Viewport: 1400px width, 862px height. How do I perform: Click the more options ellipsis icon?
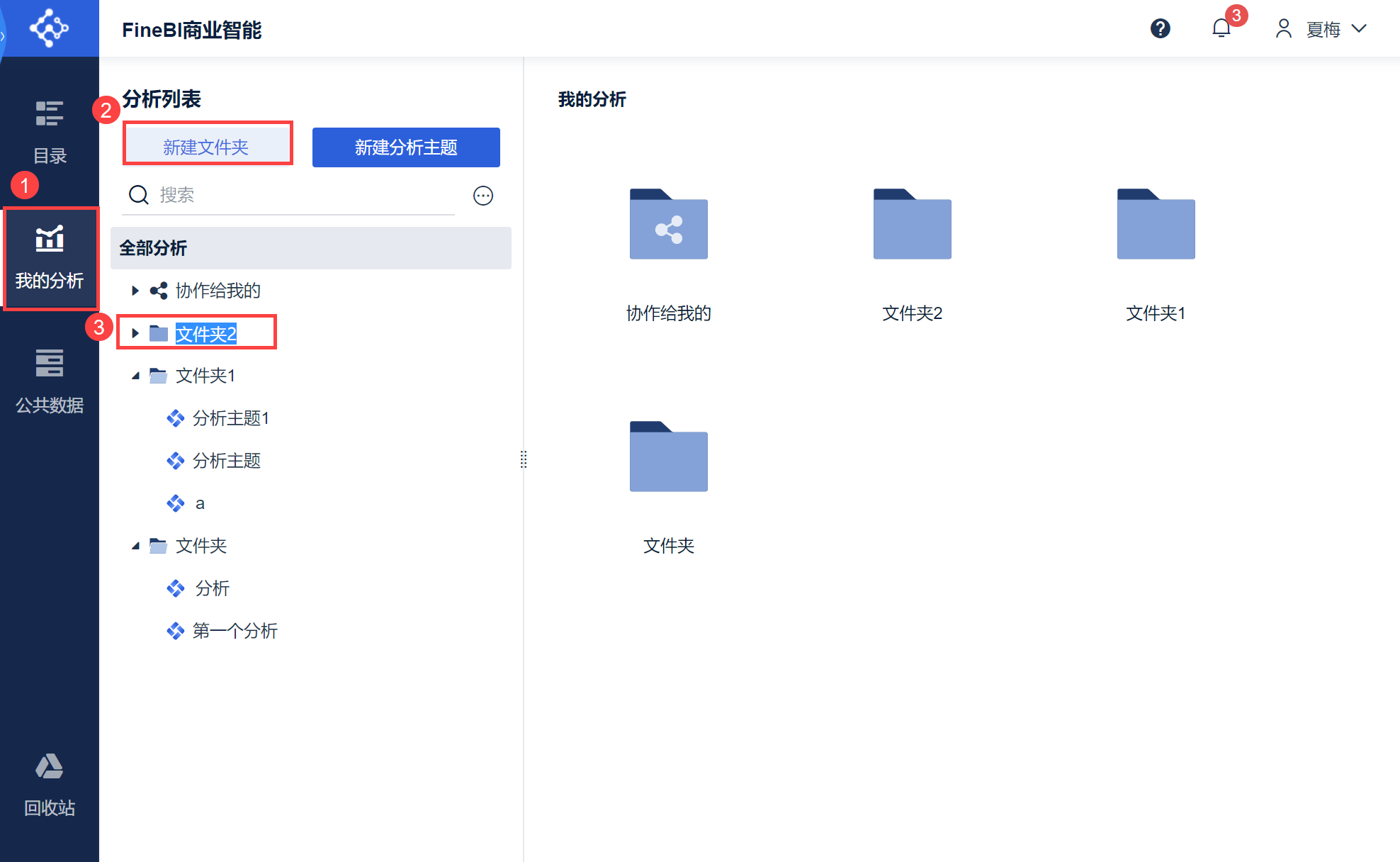(x=483, y=196)
